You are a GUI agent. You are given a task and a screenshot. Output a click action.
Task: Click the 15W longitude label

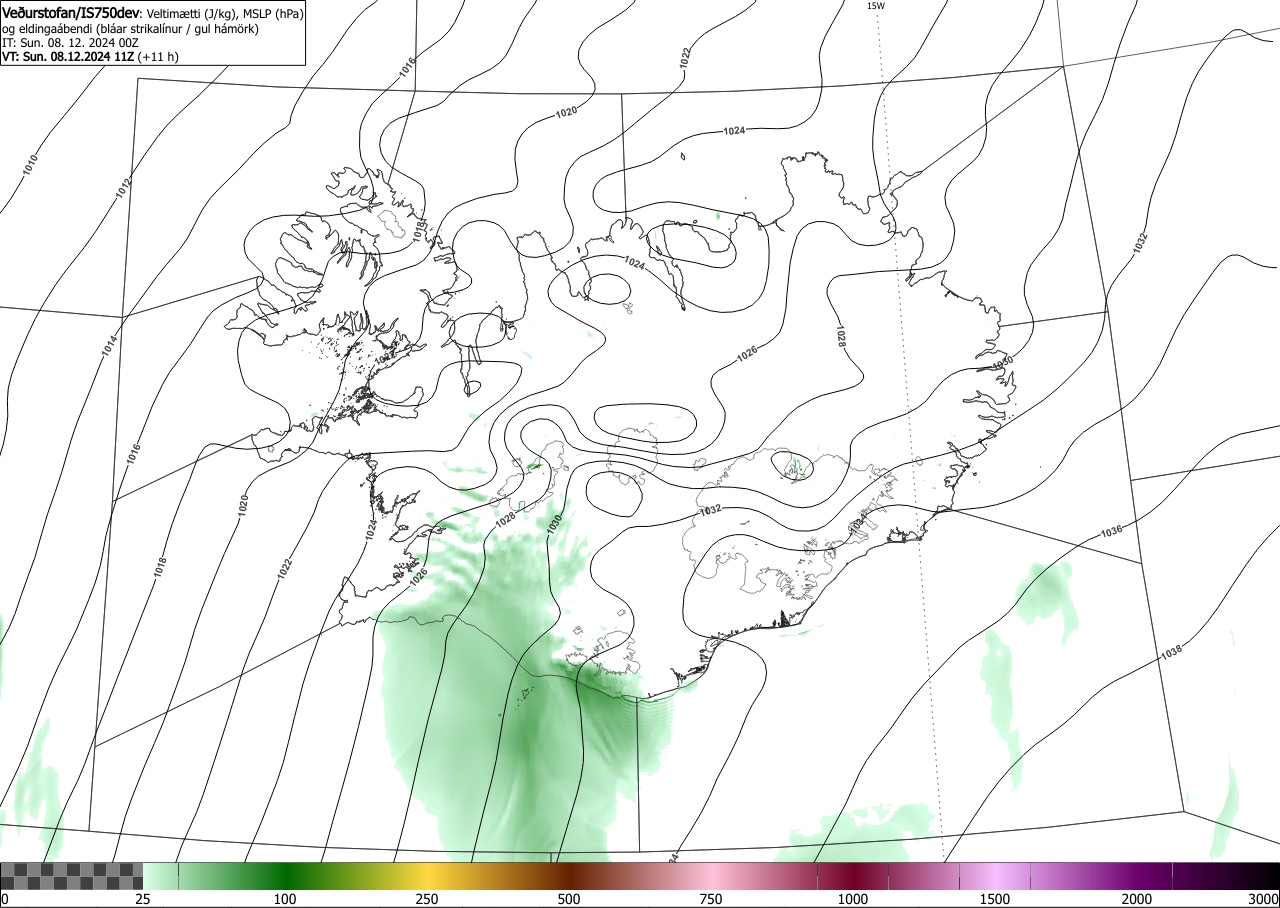tap(875, 6)
